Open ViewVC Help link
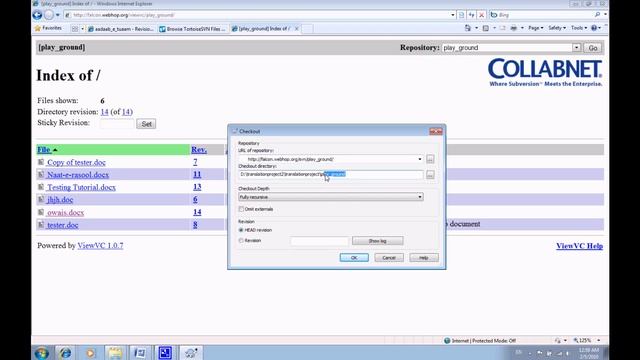 pos(579,246)
